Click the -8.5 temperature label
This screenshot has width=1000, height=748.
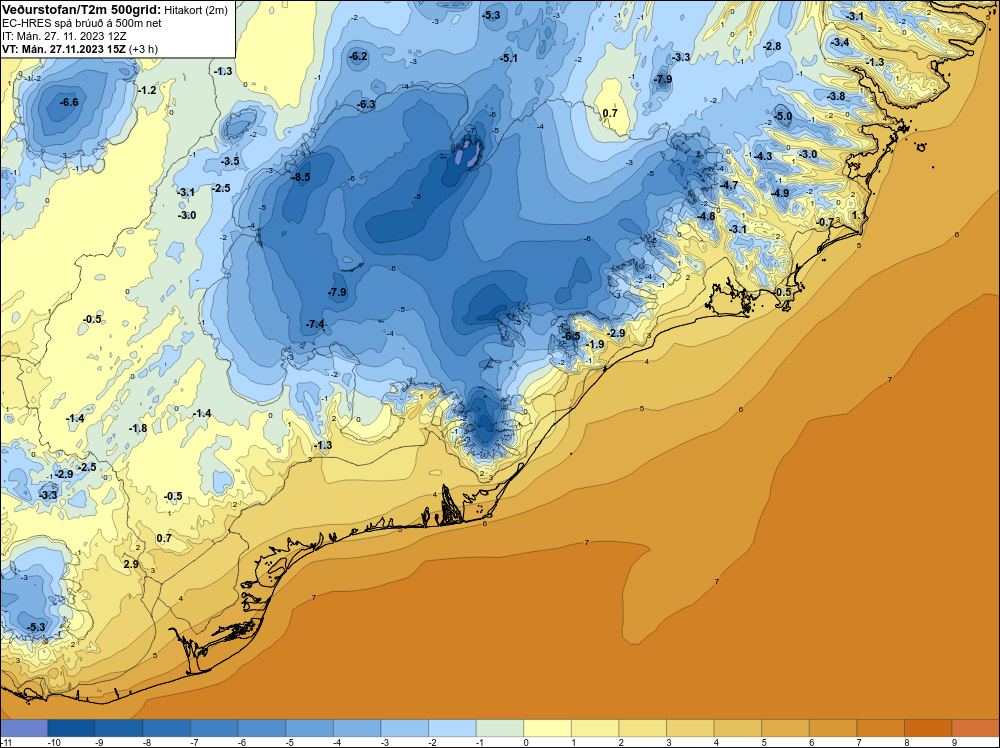300,177
